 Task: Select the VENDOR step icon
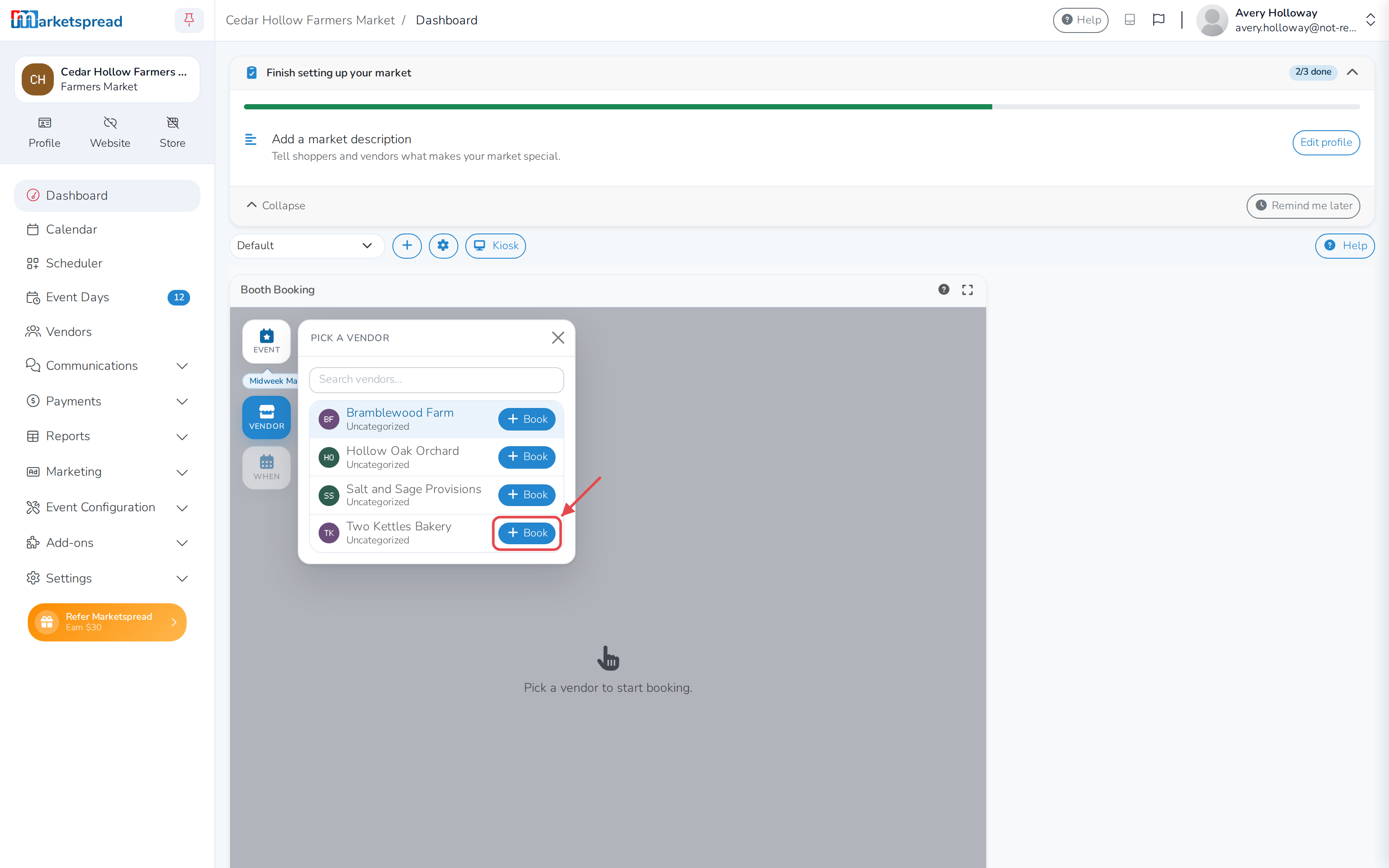pyautogui.click(x=267, y=418)
